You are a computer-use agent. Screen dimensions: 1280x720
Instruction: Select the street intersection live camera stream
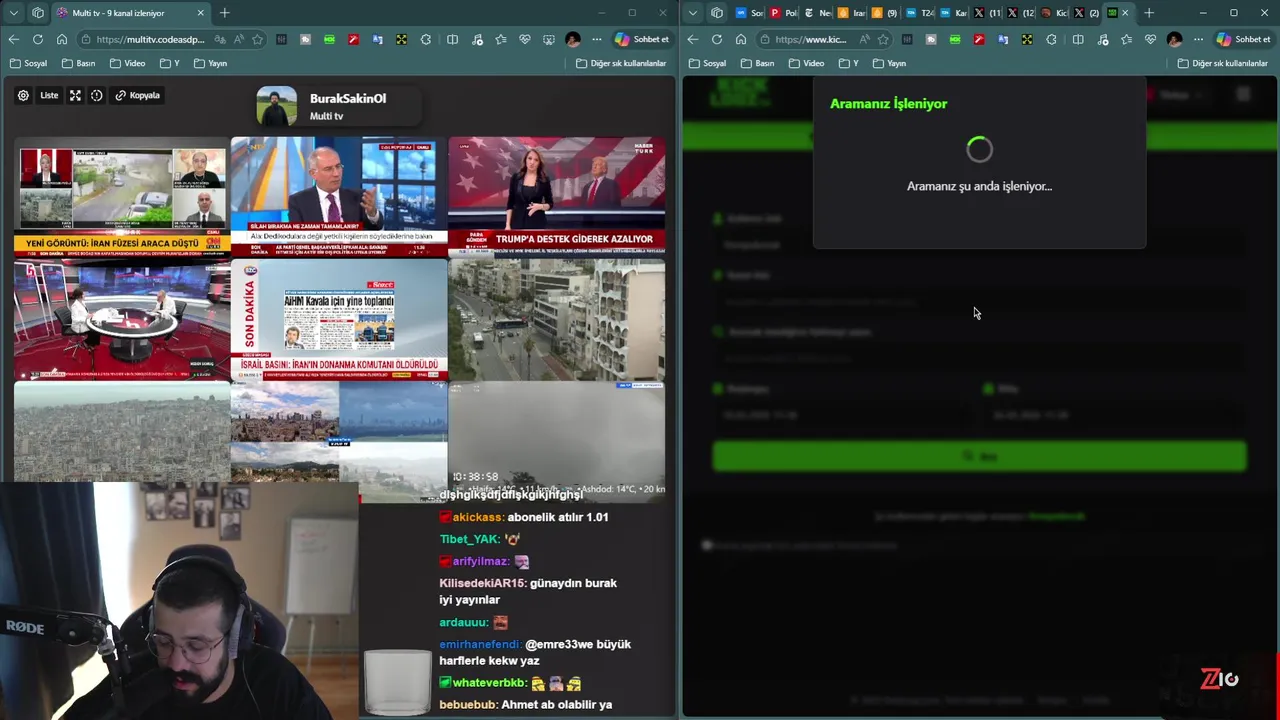pyautogui.click(x=556, y=320)
